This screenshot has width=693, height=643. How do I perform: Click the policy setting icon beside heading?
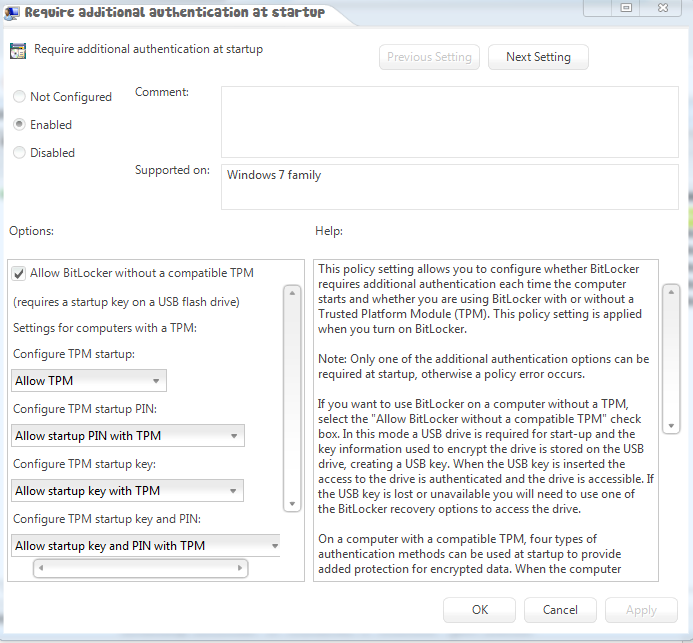(x=18, y=51)
